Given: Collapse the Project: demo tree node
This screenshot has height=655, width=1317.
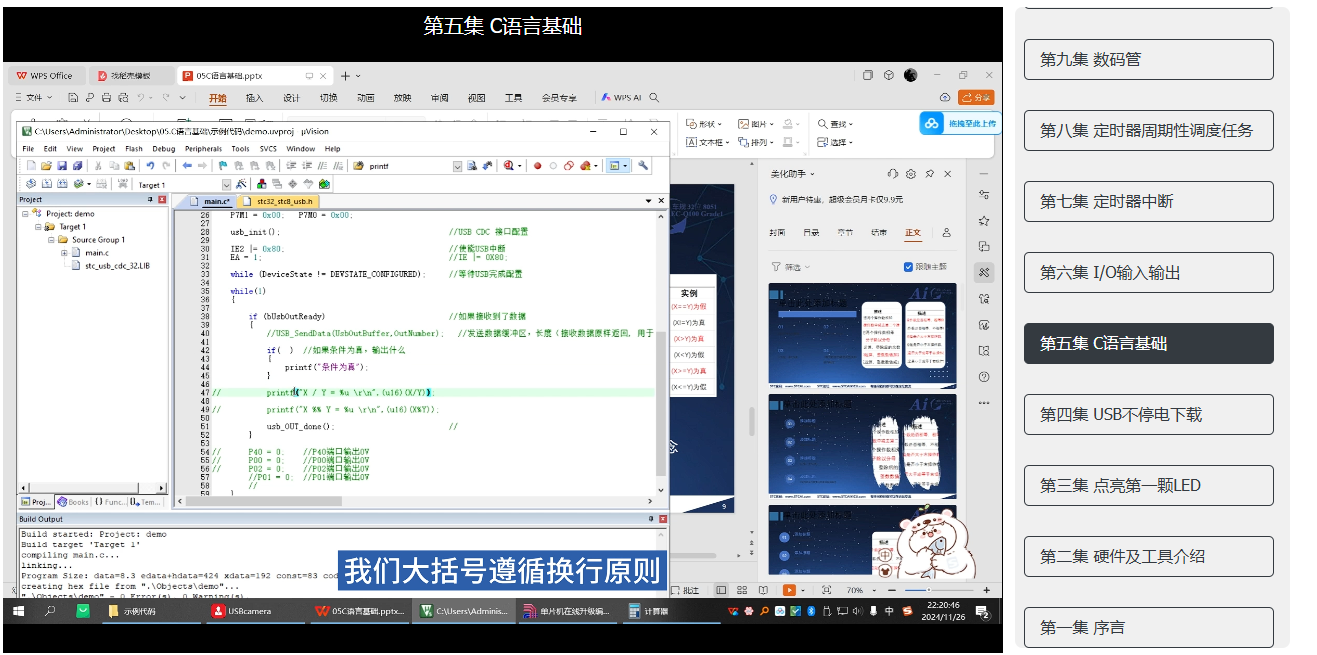Looking at the screenshot, I should point(25,213).
